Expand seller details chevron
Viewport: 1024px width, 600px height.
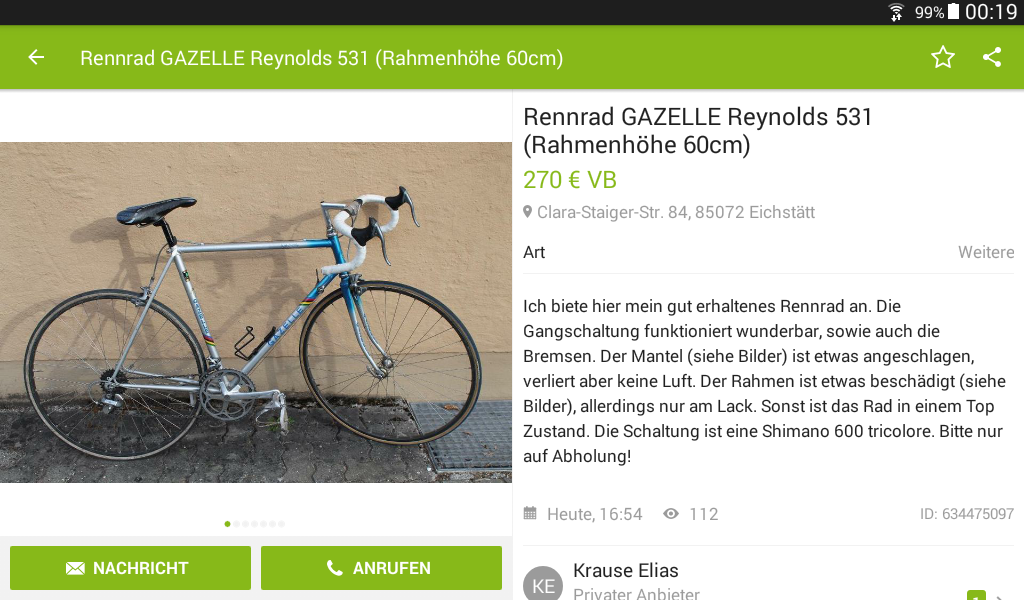click(x=999, y=595)
